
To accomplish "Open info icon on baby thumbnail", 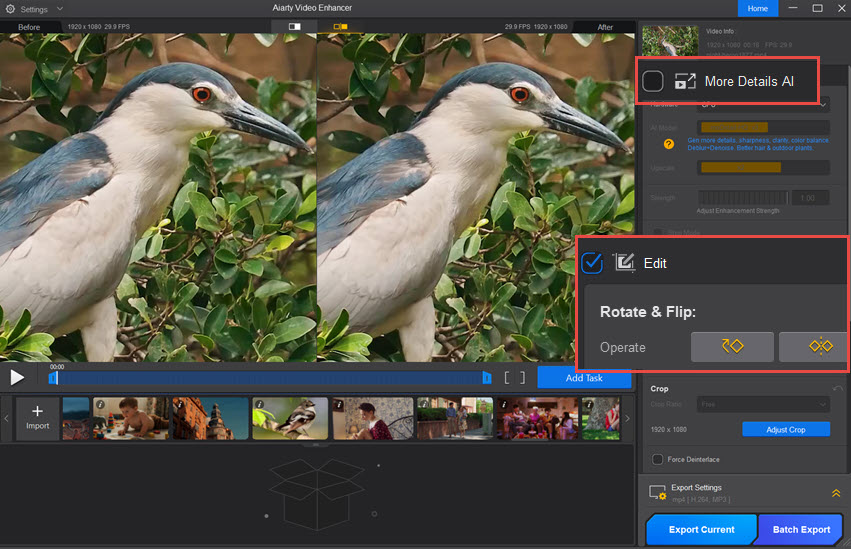I will click(100, 404).
